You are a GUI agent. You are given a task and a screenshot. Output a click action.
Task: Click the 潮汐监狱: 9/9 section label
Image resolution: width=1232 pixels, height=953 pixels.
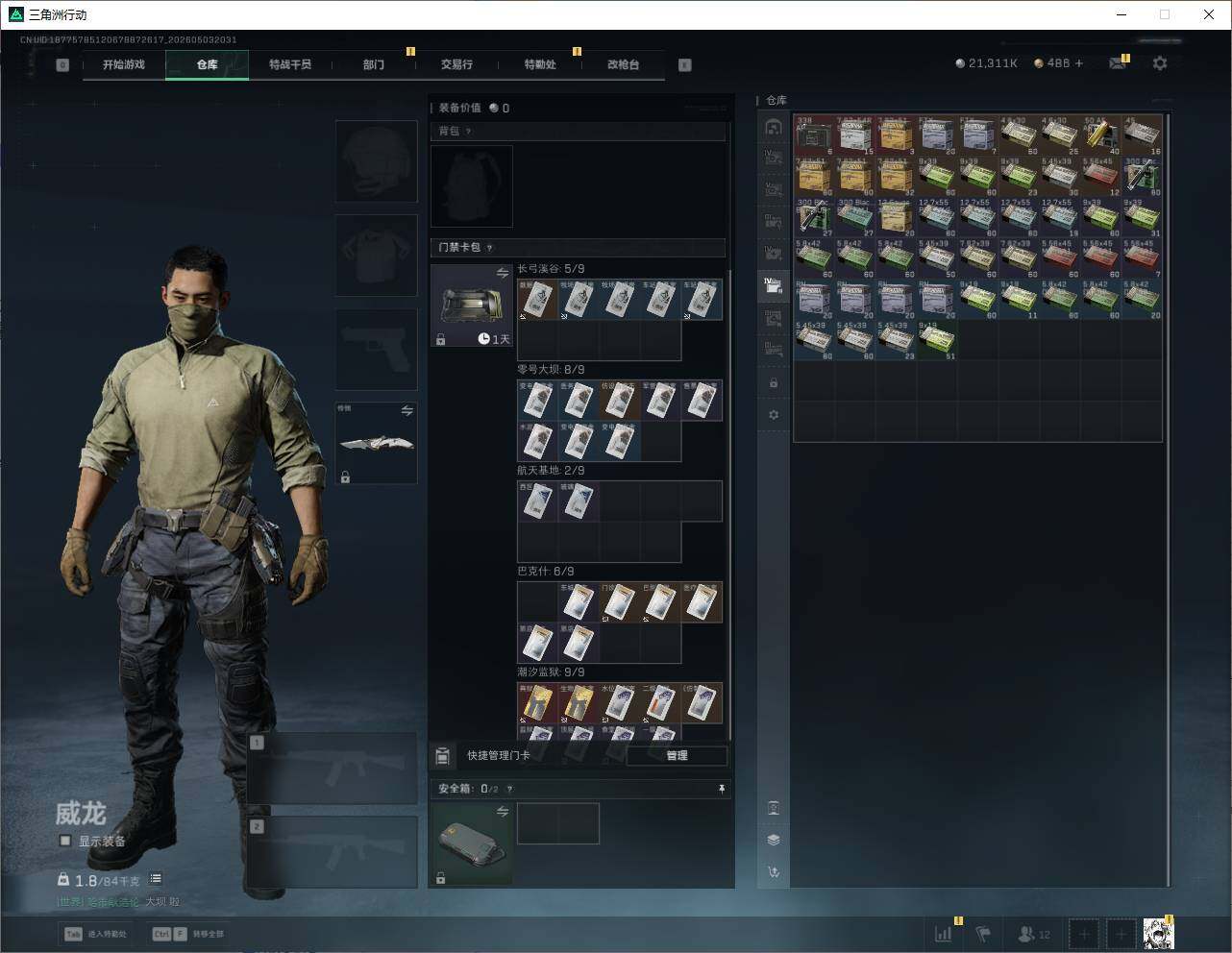click(x=551, y=672)
